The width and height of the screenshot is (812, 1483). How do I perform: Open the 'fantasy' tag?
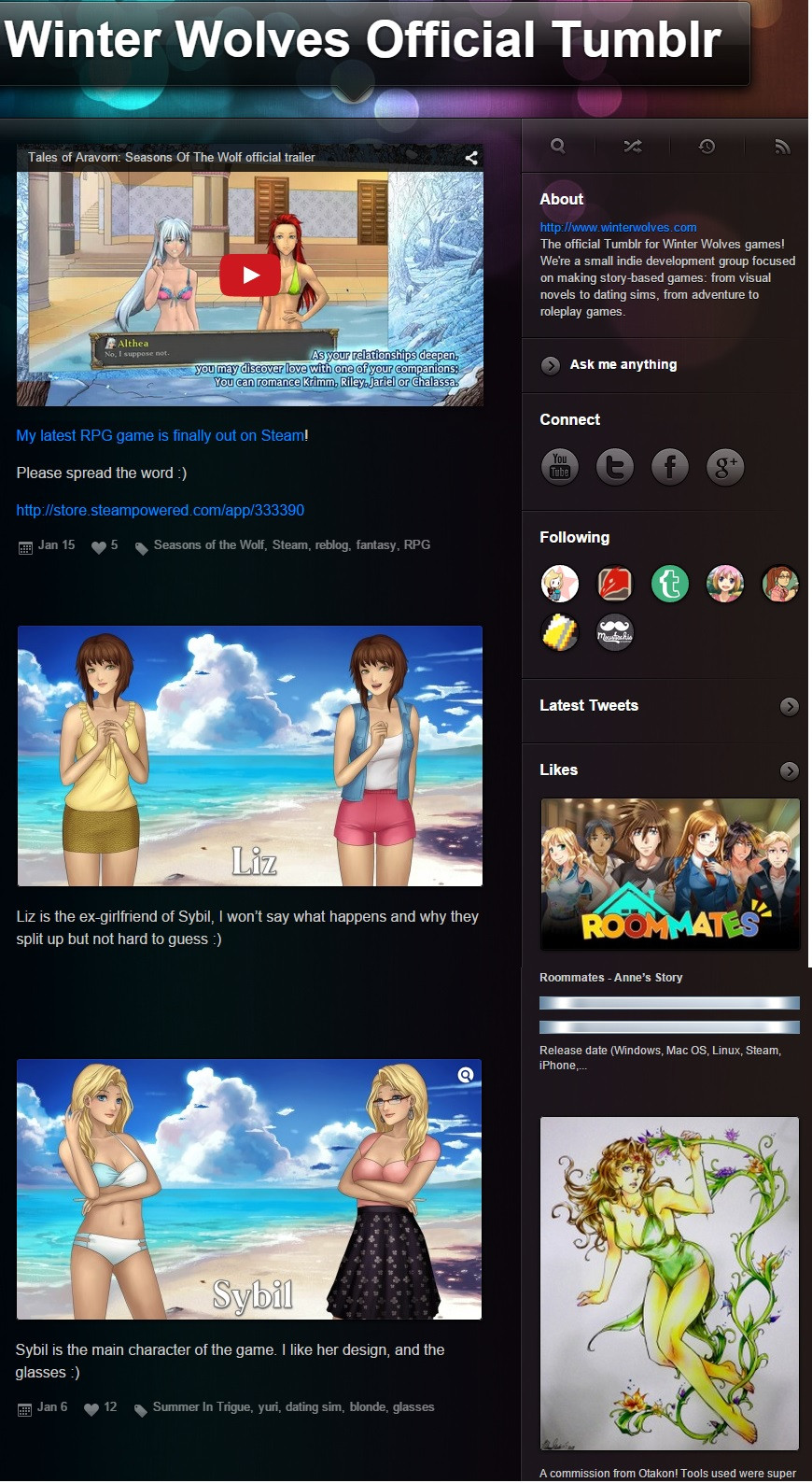(x=377, y=544)
